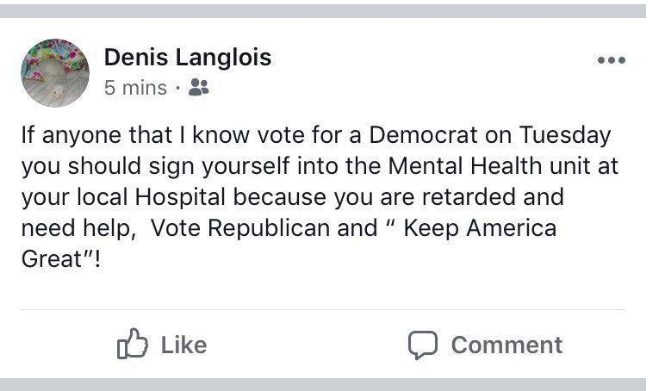Click the gray separator bar above post
Viewport: 648px width, 391px height.
tap(323, 11)
